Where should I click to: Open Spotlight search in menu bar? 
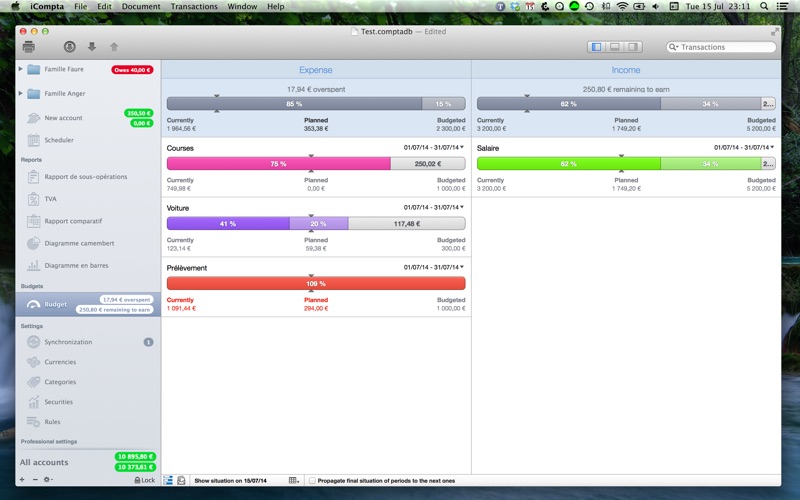point(764,6)
